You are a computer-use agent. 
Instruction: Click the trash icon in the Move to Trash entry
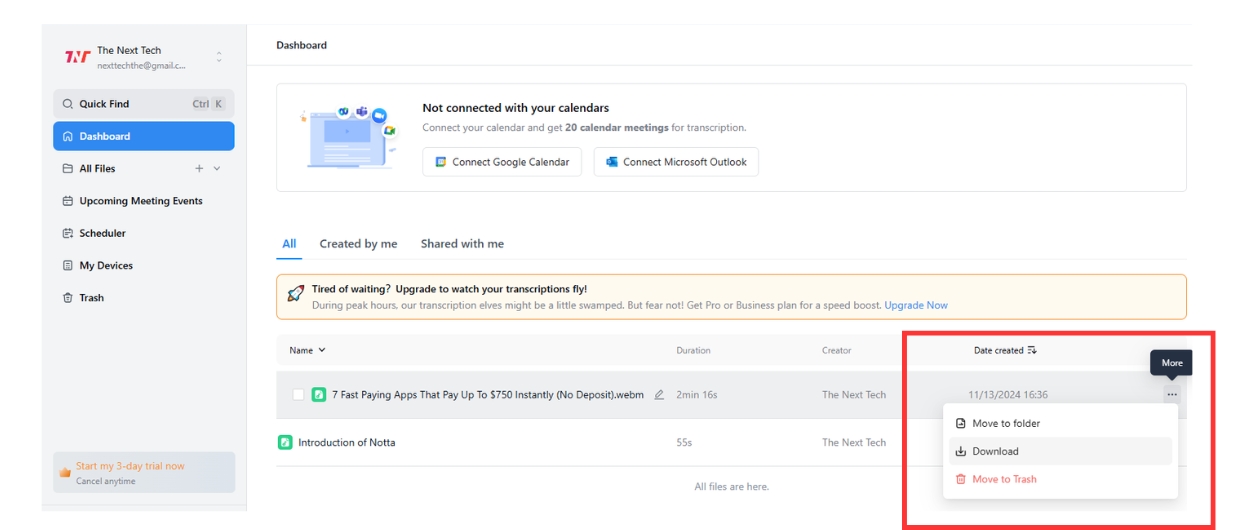pyautogui.click(x=961, y=479)
